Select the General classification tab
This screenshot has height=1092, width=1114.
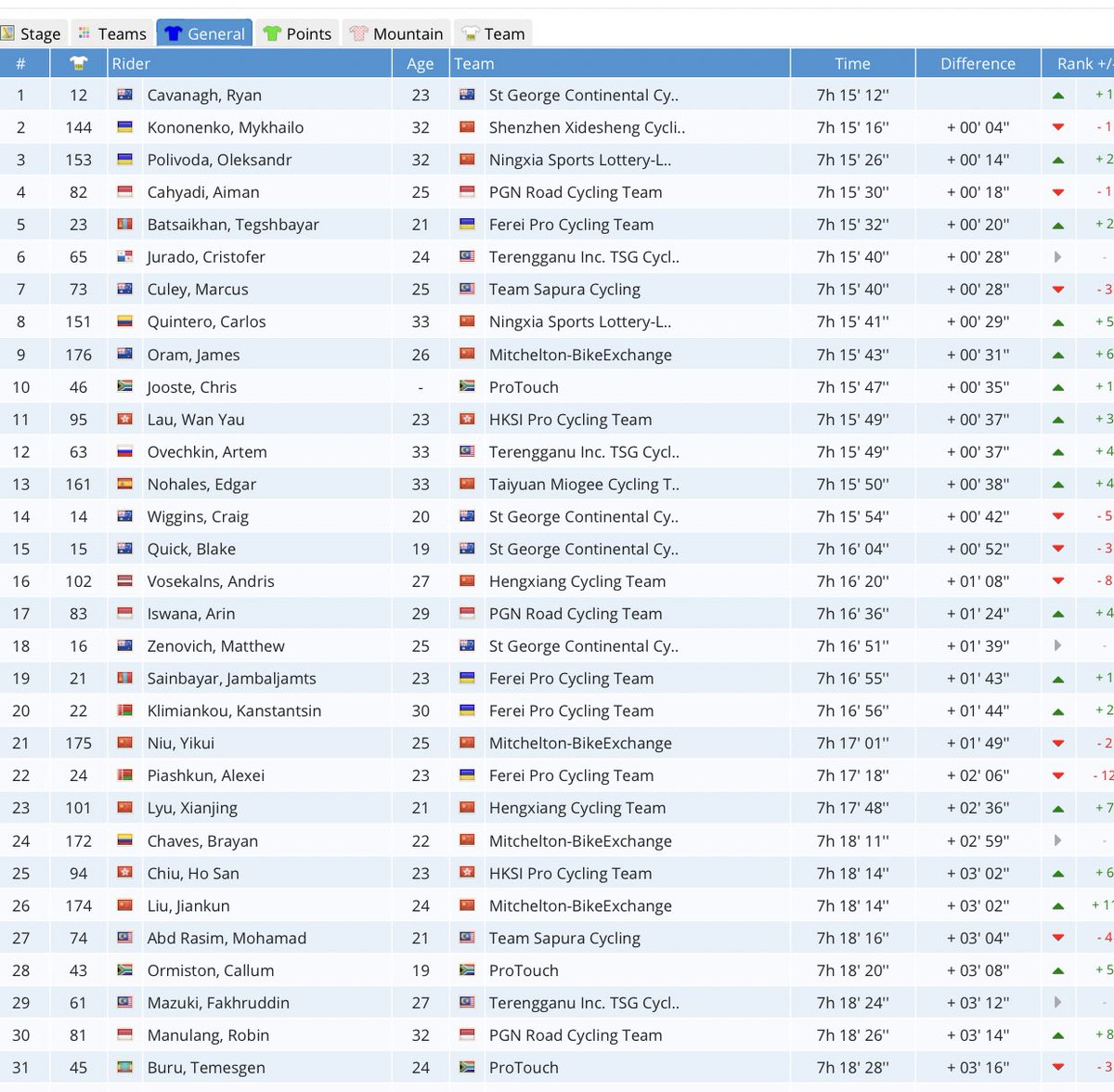(204, 33)
